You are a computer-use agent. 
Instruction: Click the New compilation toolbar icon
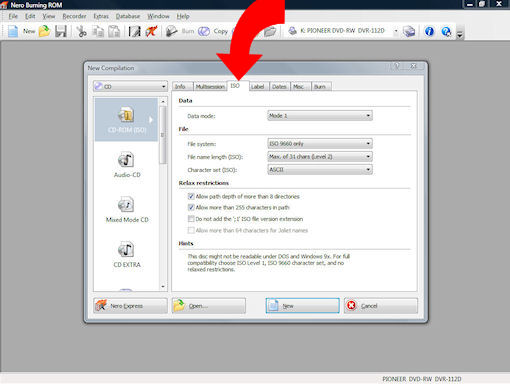(x=13, y=31)
